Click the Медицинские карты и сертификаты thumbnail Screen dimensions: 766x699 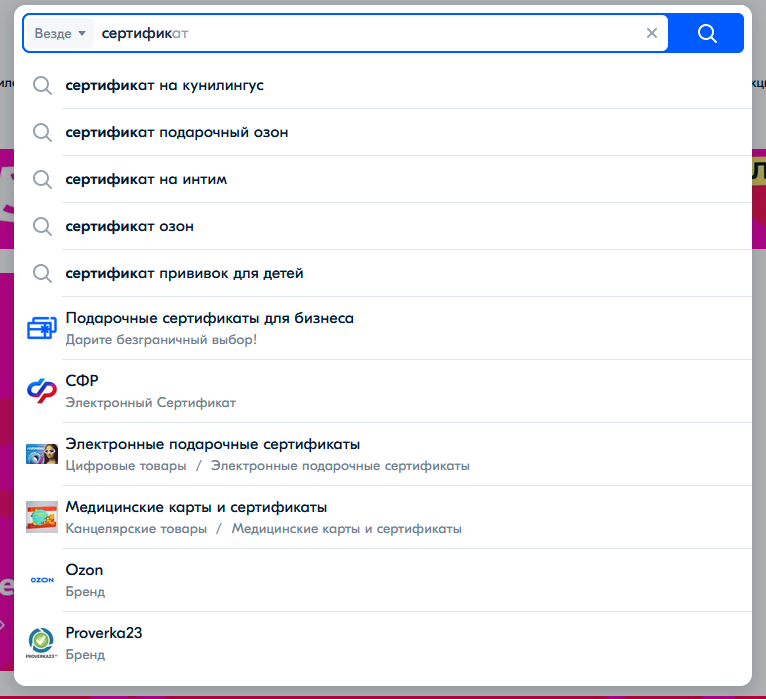point(42,517)
